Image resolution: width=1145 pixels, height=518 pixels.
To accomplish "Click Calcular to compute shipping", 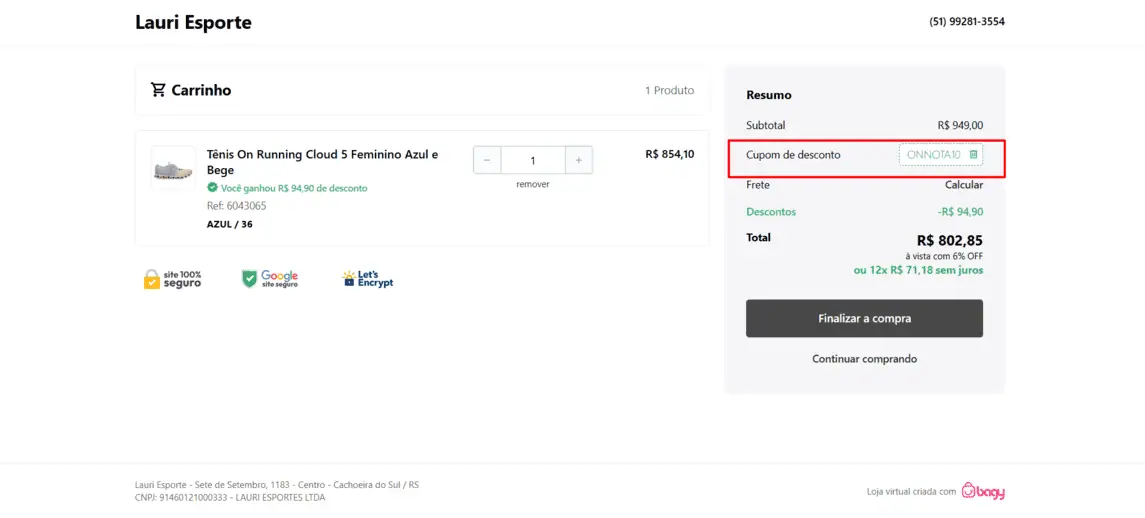I will [964, 185].
